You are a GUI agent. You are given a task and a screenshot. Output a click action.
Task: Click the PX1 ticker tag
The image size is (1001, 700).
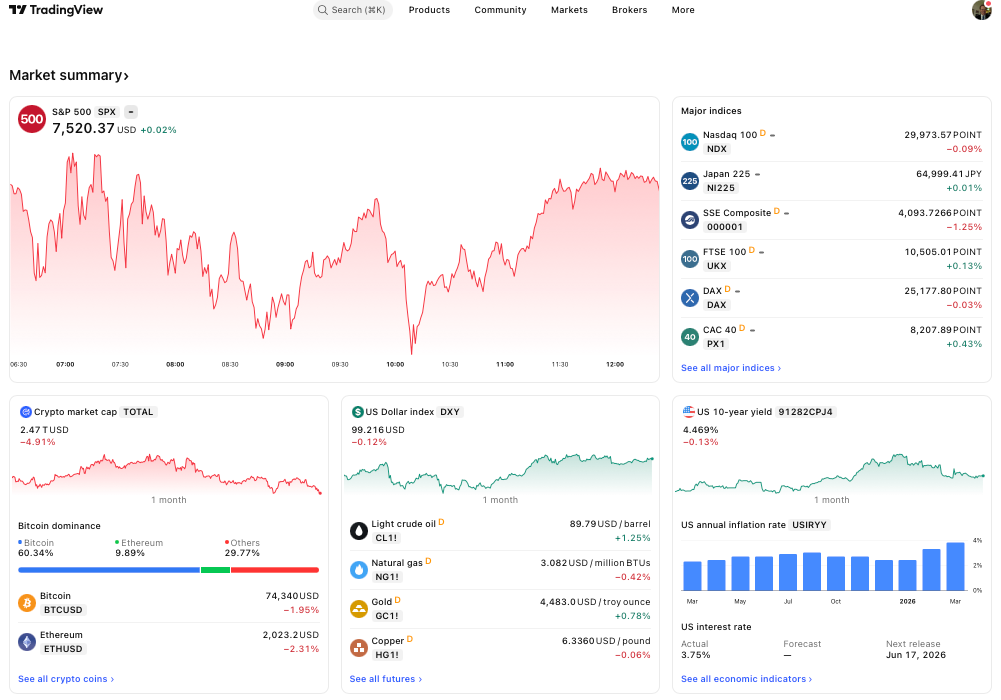[716, 343]
